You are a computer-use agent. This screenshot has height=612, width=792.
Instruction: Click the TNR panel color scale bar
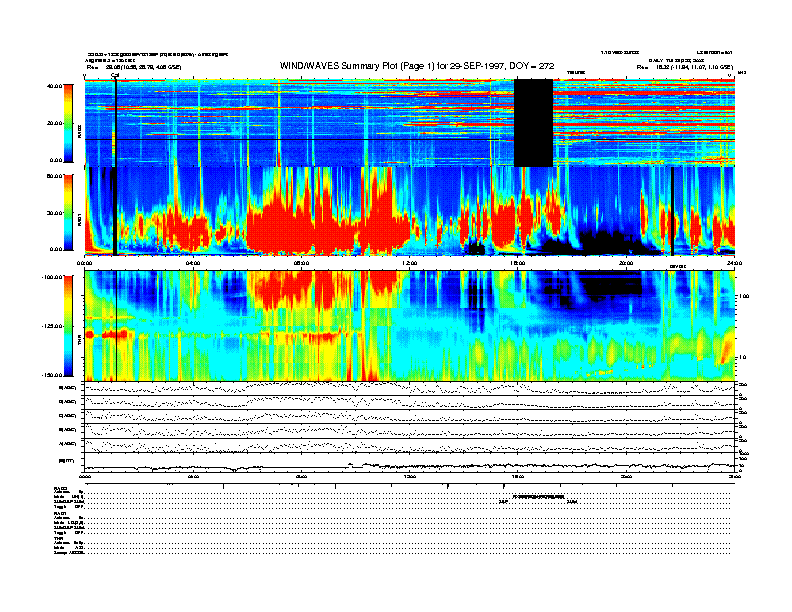[68, 326]
